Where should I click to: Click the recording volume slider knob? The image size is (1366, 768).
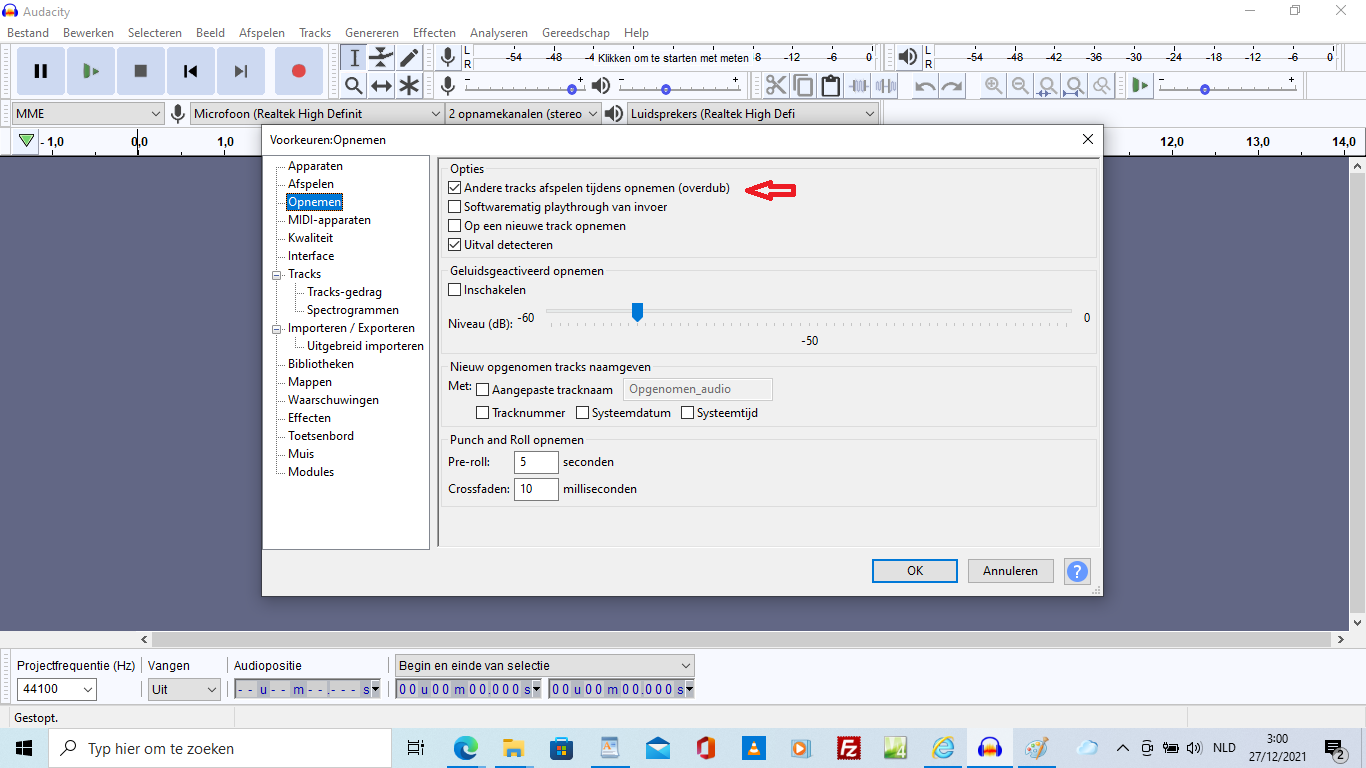(572, 89)
